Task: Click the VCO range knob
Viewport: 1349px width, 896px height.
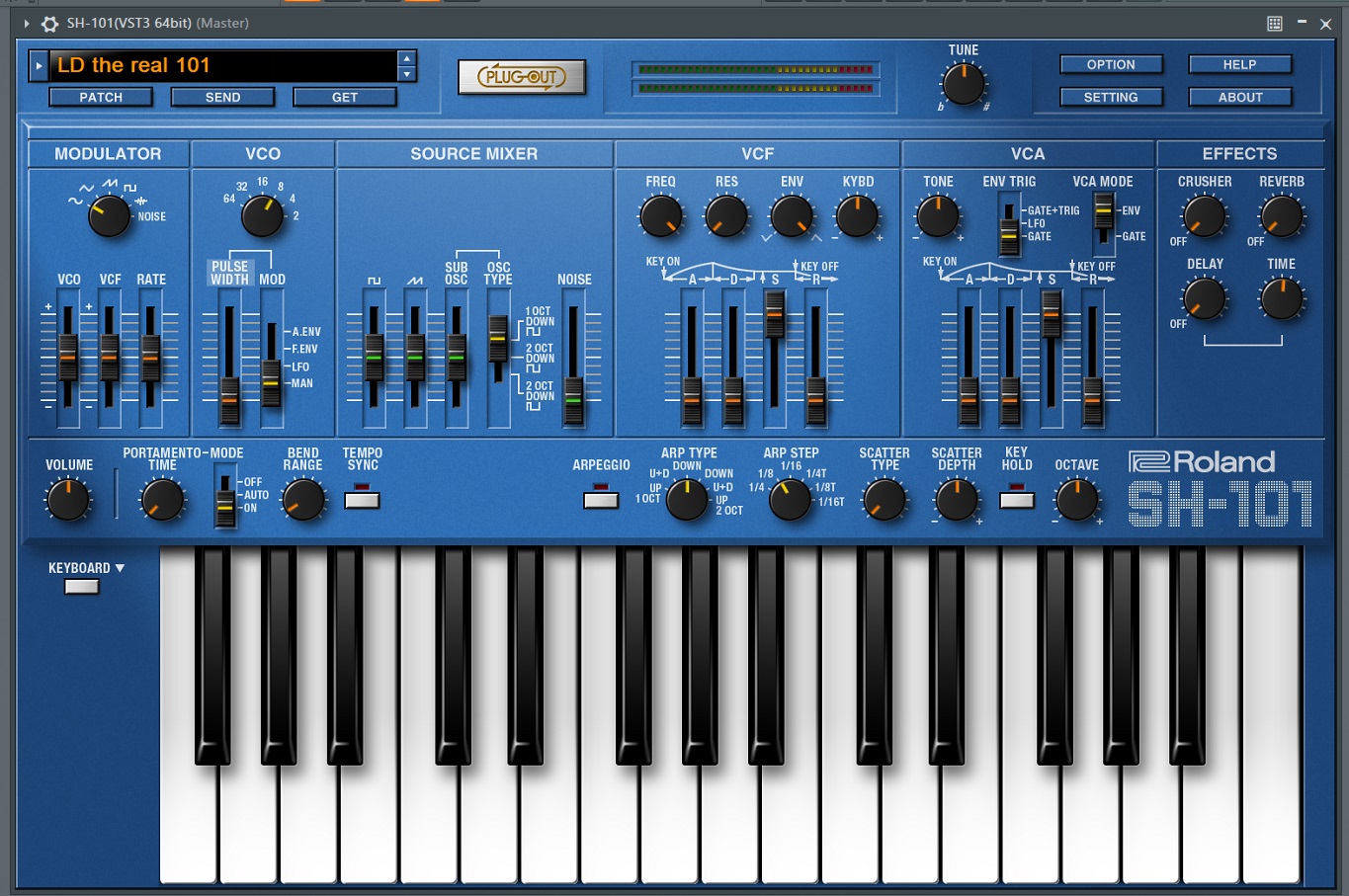Action: (x=262, y=215)
